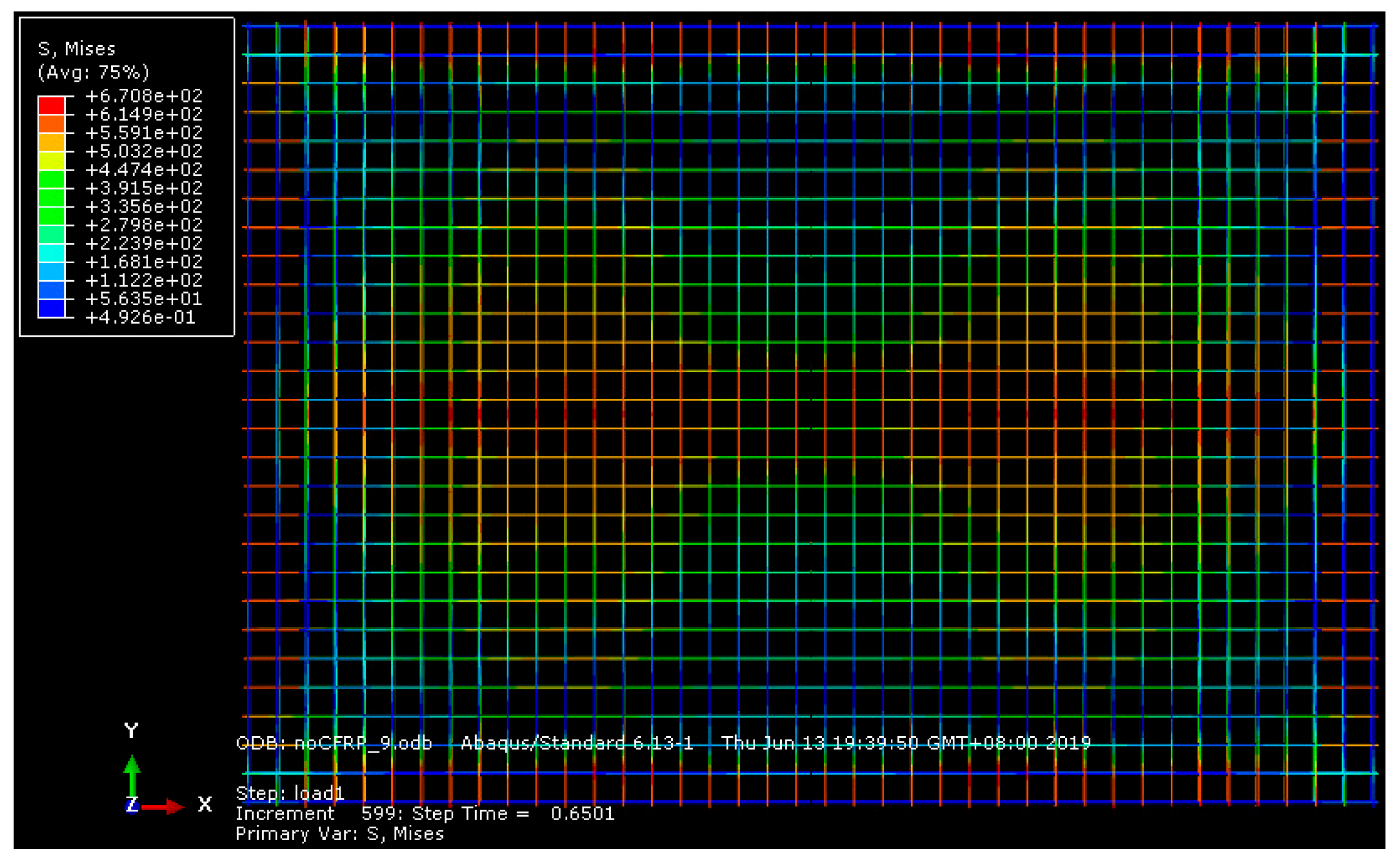Click the legend value +3.356e+02
This screenshot has width=1398, height=868.
143,207
